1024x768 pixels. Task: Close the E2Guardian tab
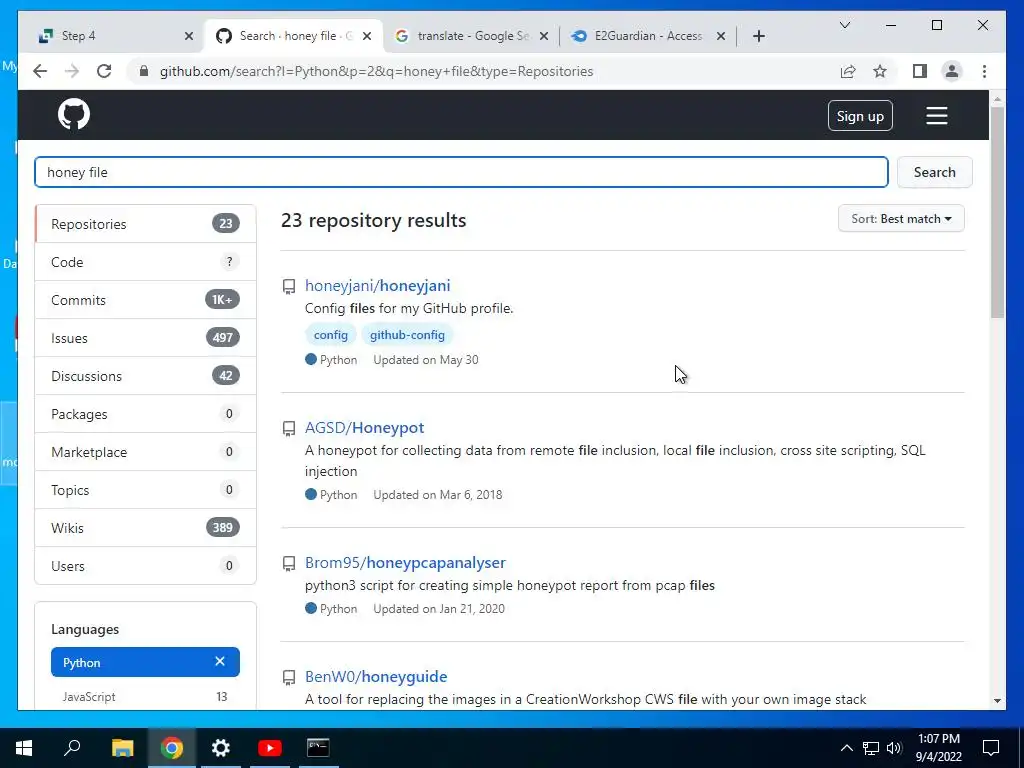click(x=721, y=36)
